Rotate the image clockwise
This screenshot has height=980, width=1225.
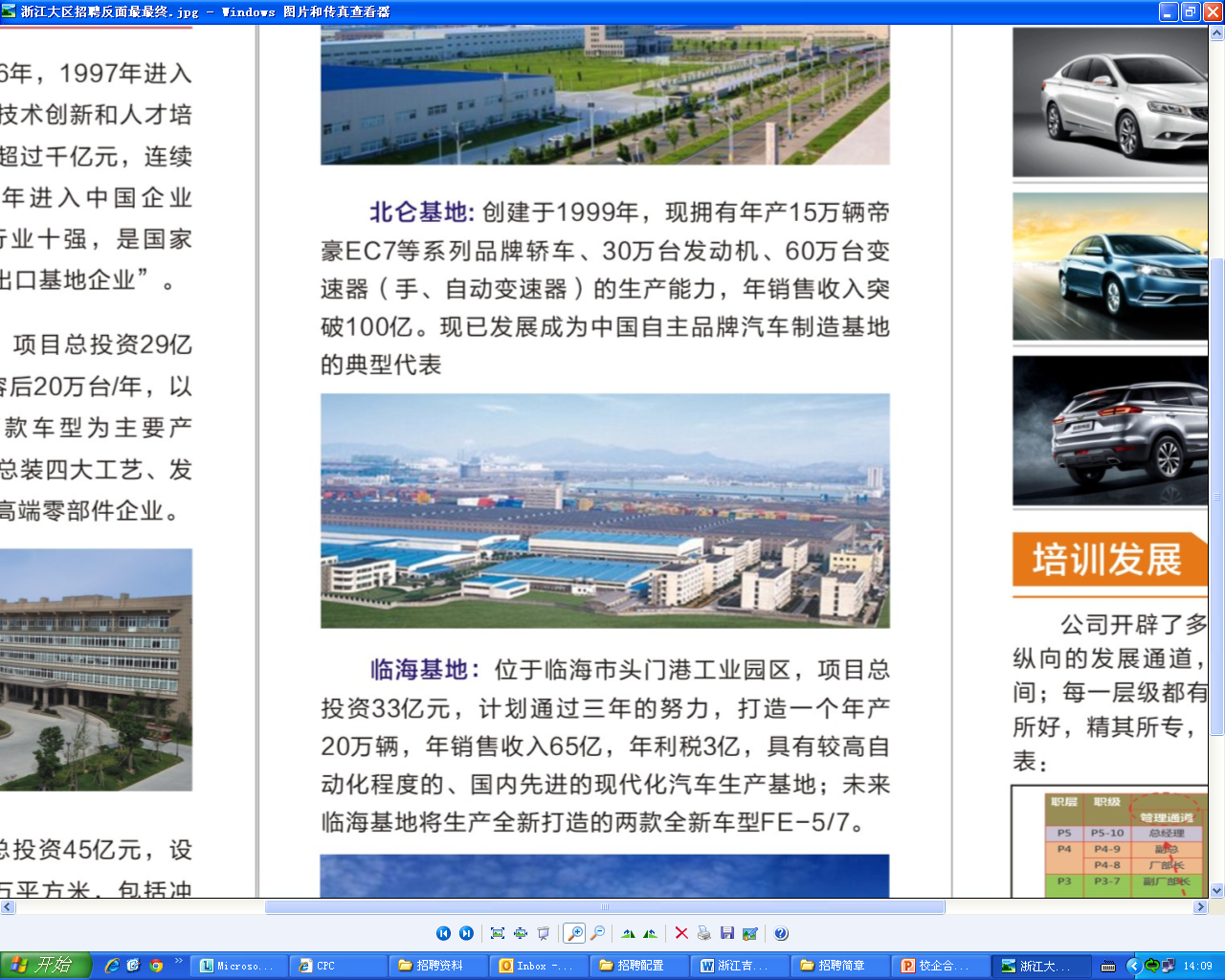click(628, 933)
